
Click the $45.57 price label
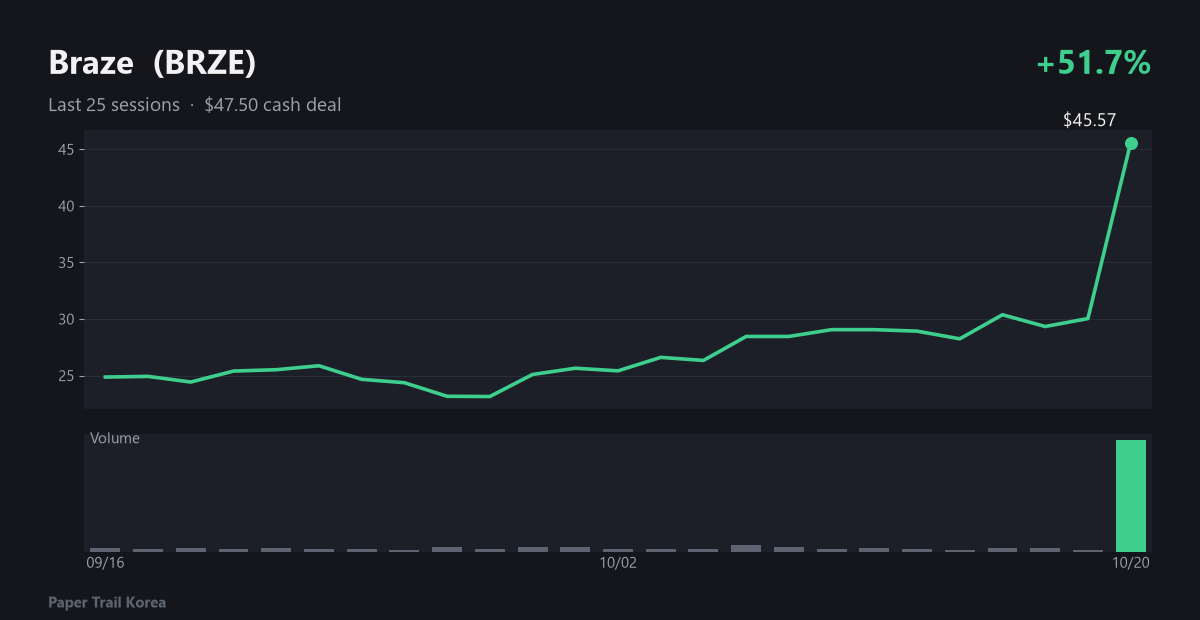click(1089, 120)
